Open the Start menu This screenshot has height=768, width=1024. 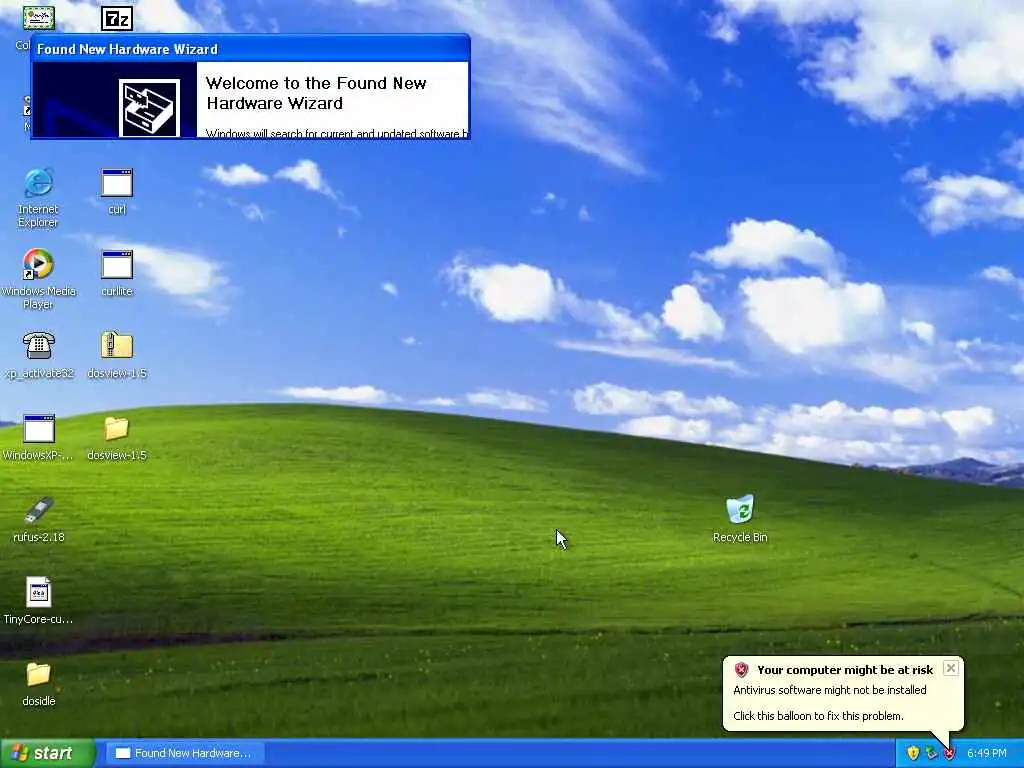48,753
